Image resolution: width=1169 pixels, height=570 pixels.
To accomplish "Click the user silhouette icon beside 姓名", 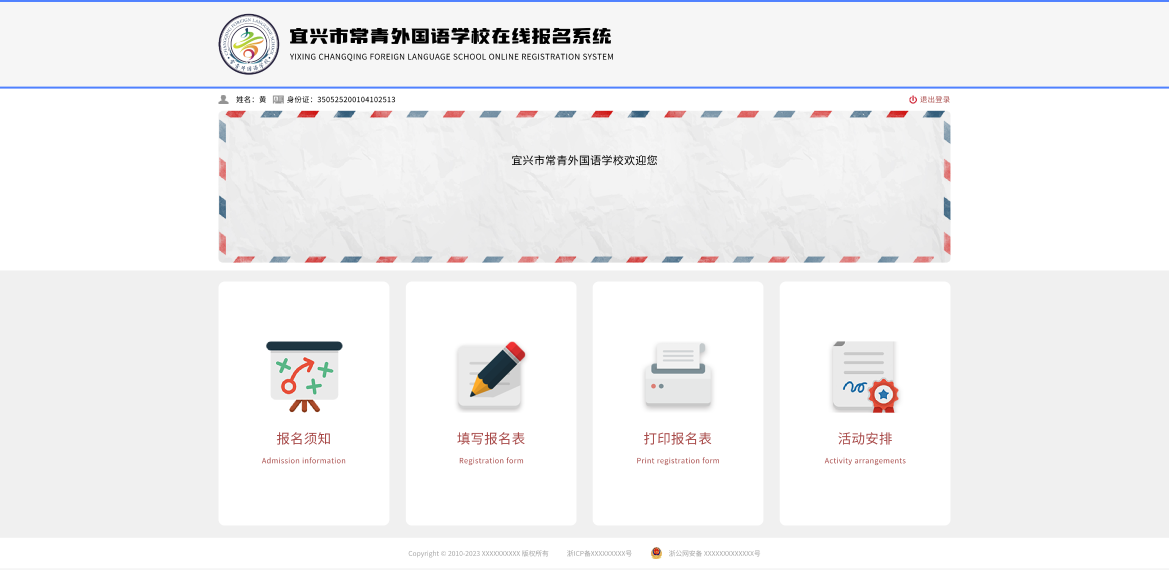I will click(x=223, y=99).
